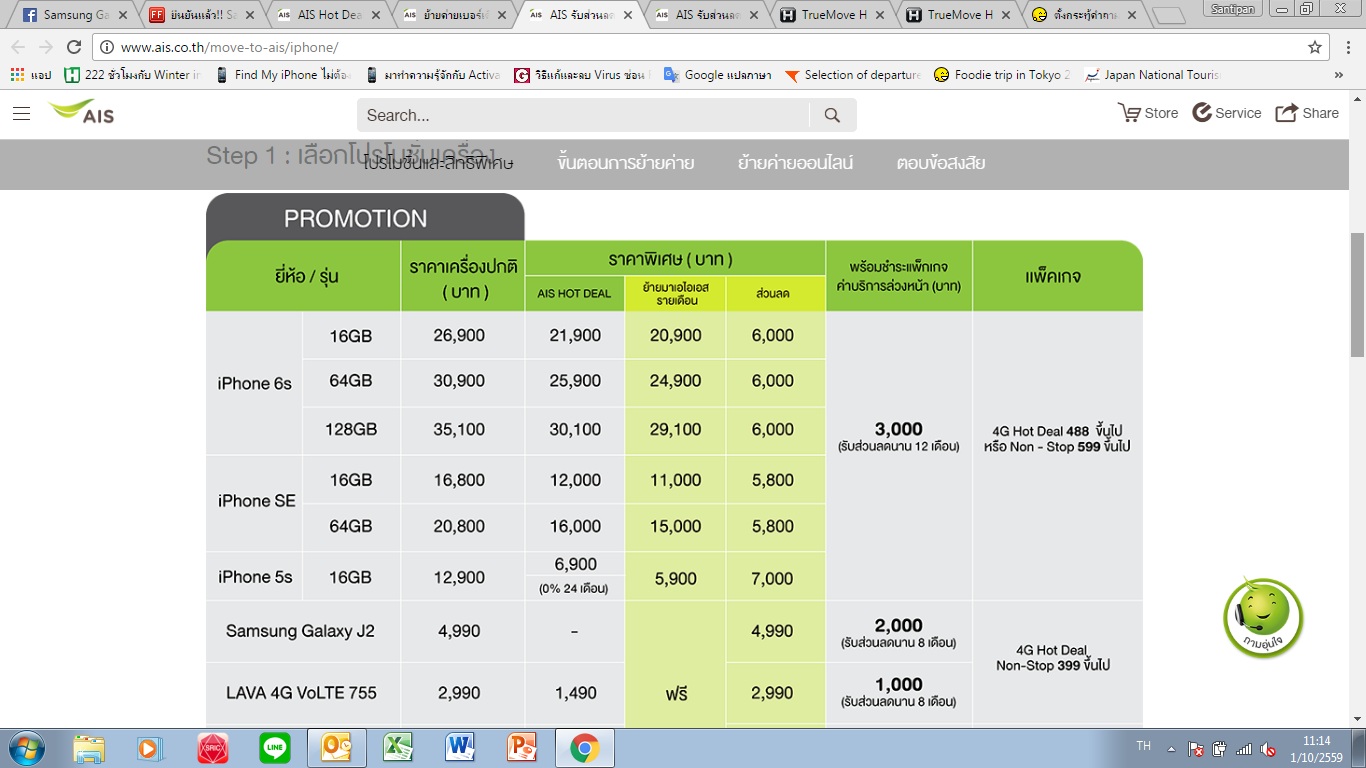Focus the AIS Search input box
This screenshot has height=768, width=1366.
[583, 115]
